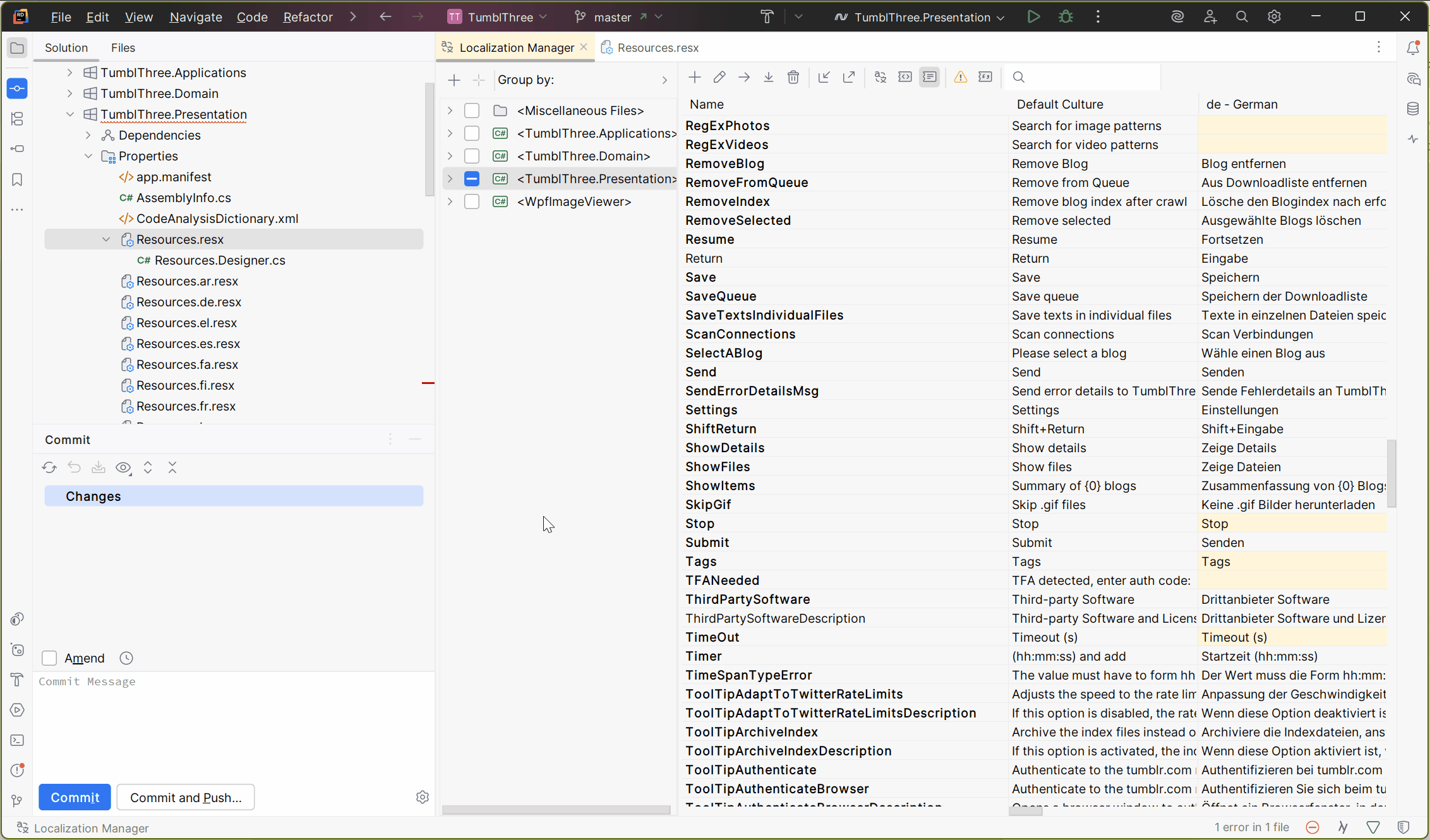Click the delete entry trash icon

point(793,78)
